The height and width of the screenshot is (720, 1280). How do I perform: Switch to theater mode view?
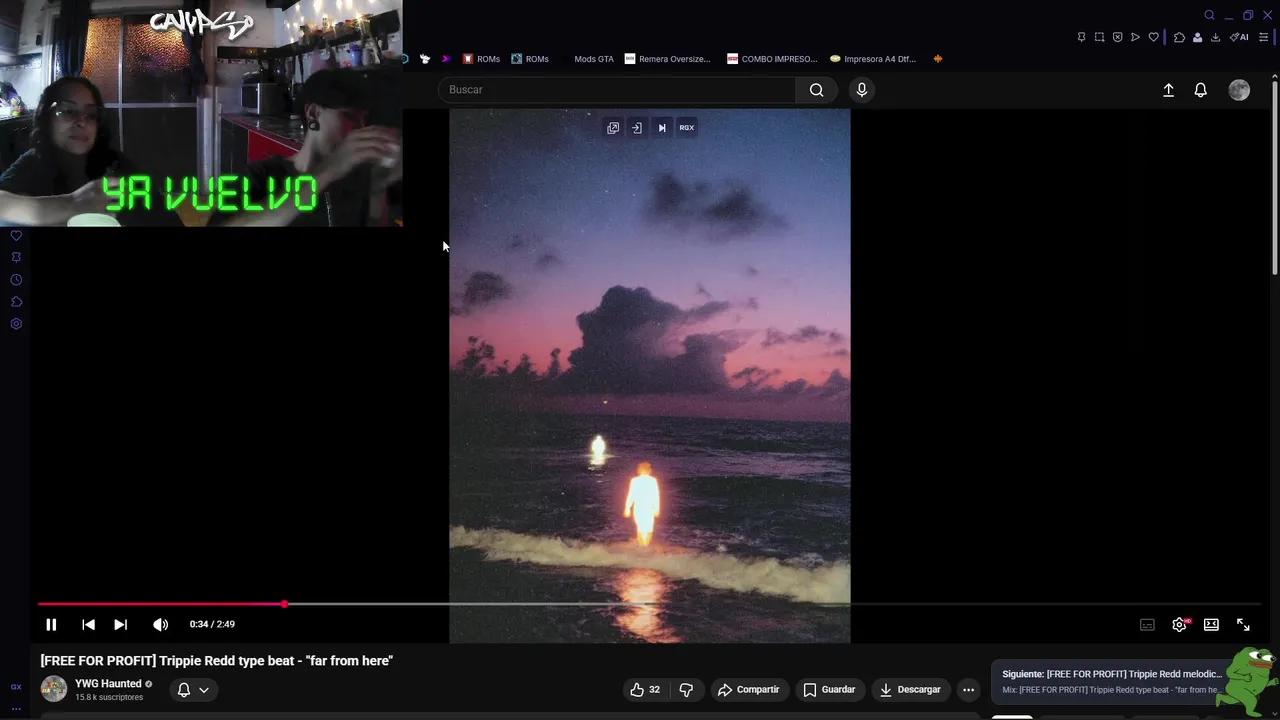(1211, 624)
